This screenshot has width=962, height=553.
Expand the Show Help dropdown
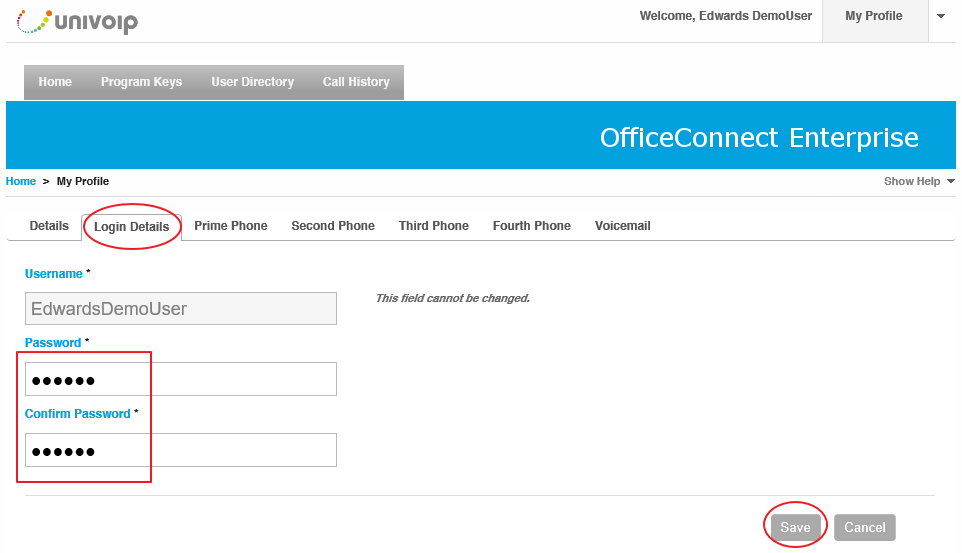click(x=919, y=181)
